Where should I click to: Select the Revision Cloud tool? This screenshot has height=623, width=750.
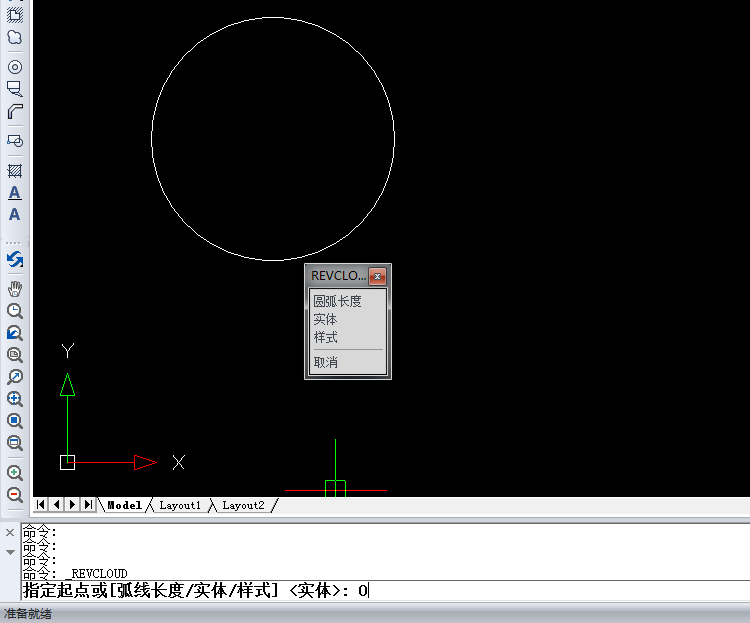pos(15,37)
